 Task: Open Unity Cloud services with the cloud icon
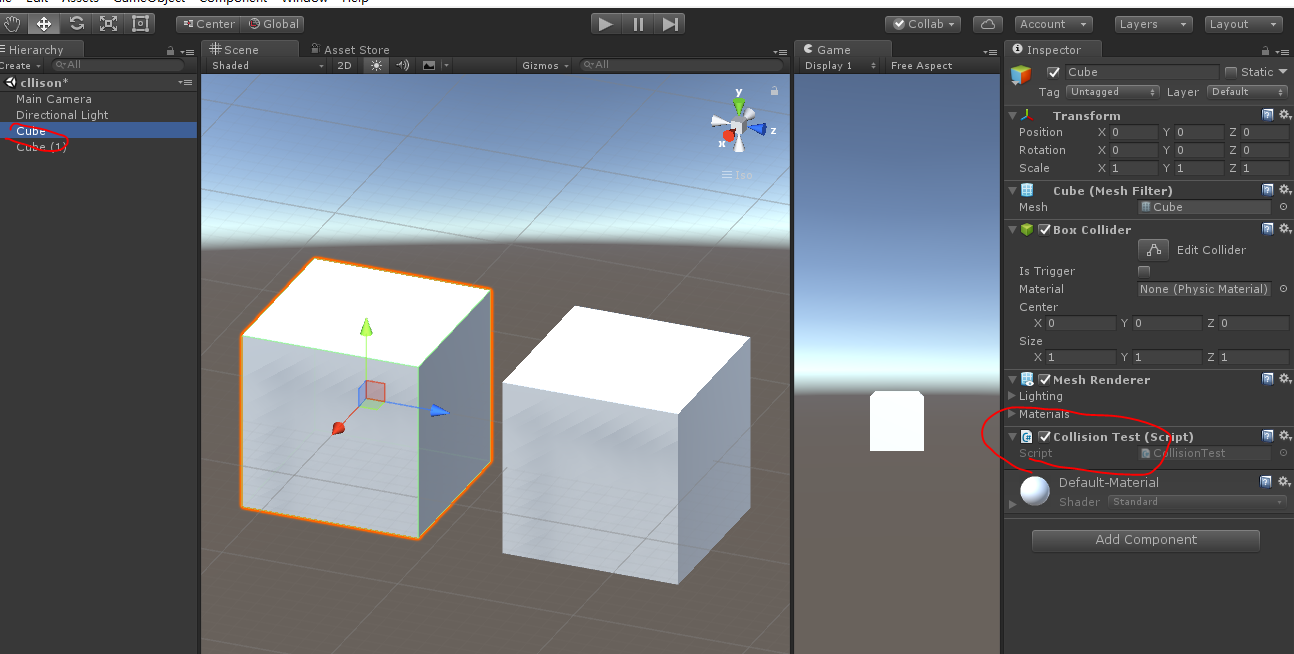click(x=988, y=23)
